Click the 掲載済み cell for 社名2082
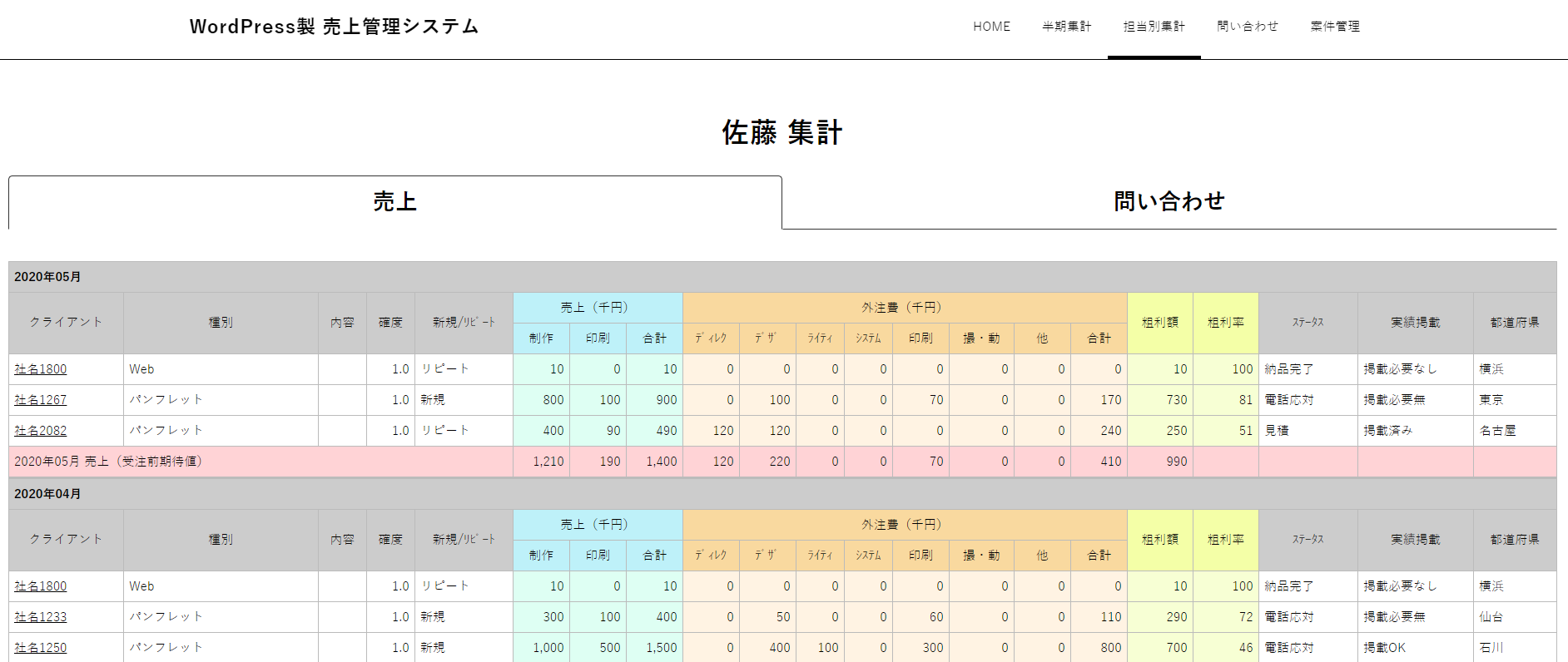The height and width of the screenshot is (662, 1568). pos(1387,431)
